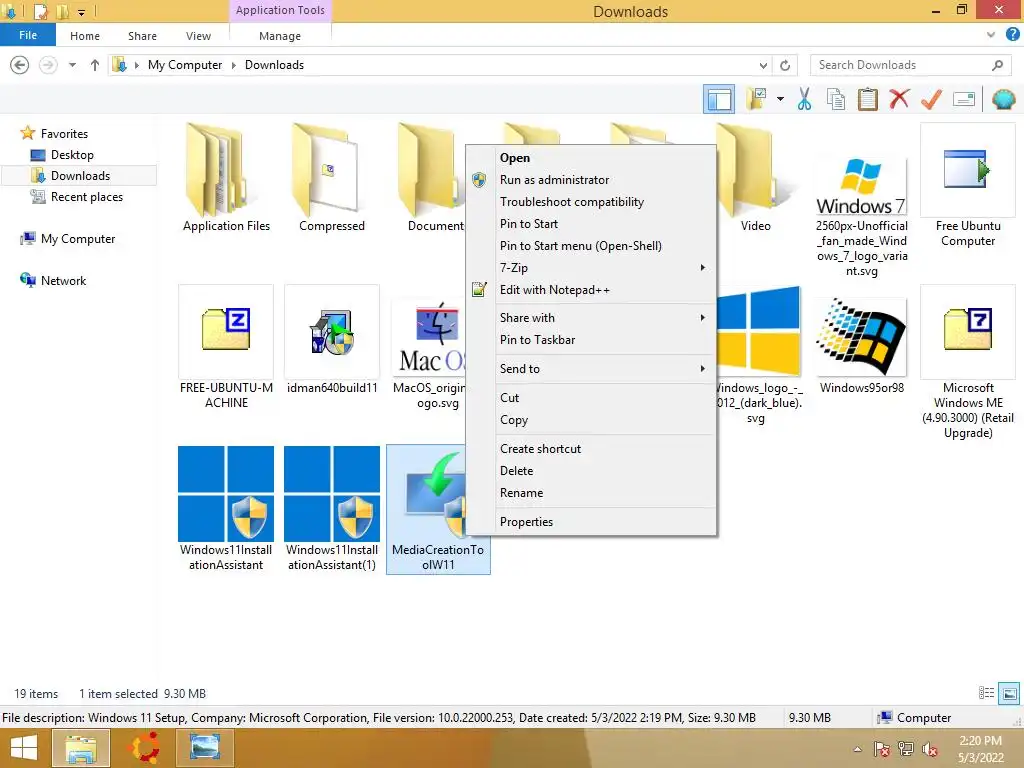Select Favorites in navigation pane
This screenshot has width=1024, height=768.
tap(64, 133)
